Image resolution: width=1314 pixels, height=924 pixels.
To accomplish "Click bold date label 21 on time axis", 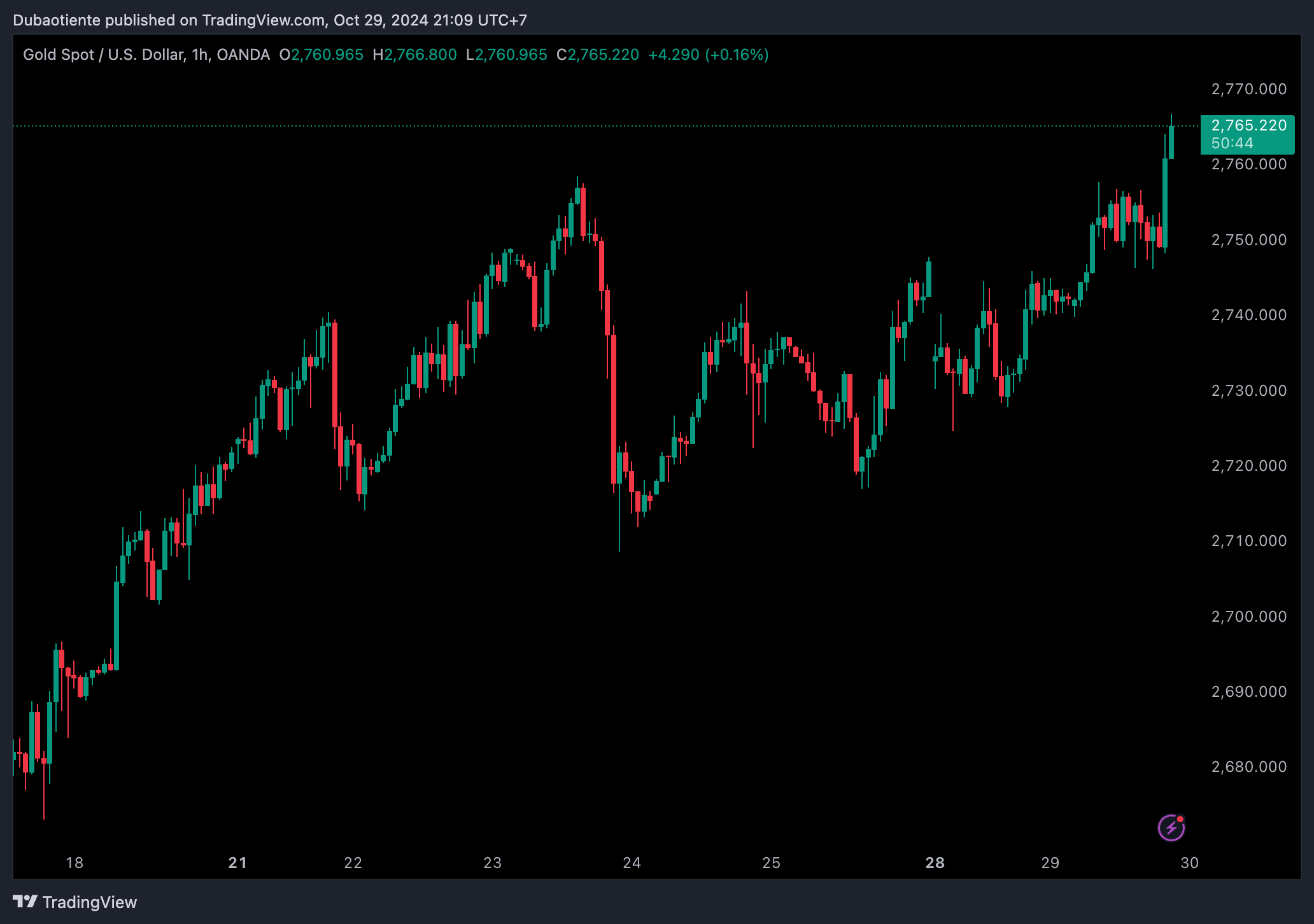I will (237, 863).
